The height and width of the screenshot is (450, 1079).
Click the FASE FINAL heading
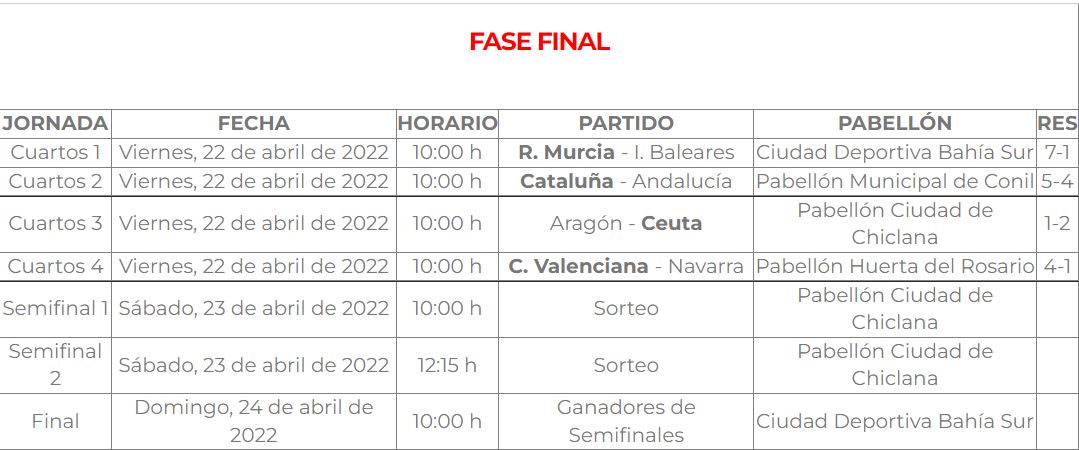pyautogui.click(x=539, y=42)
